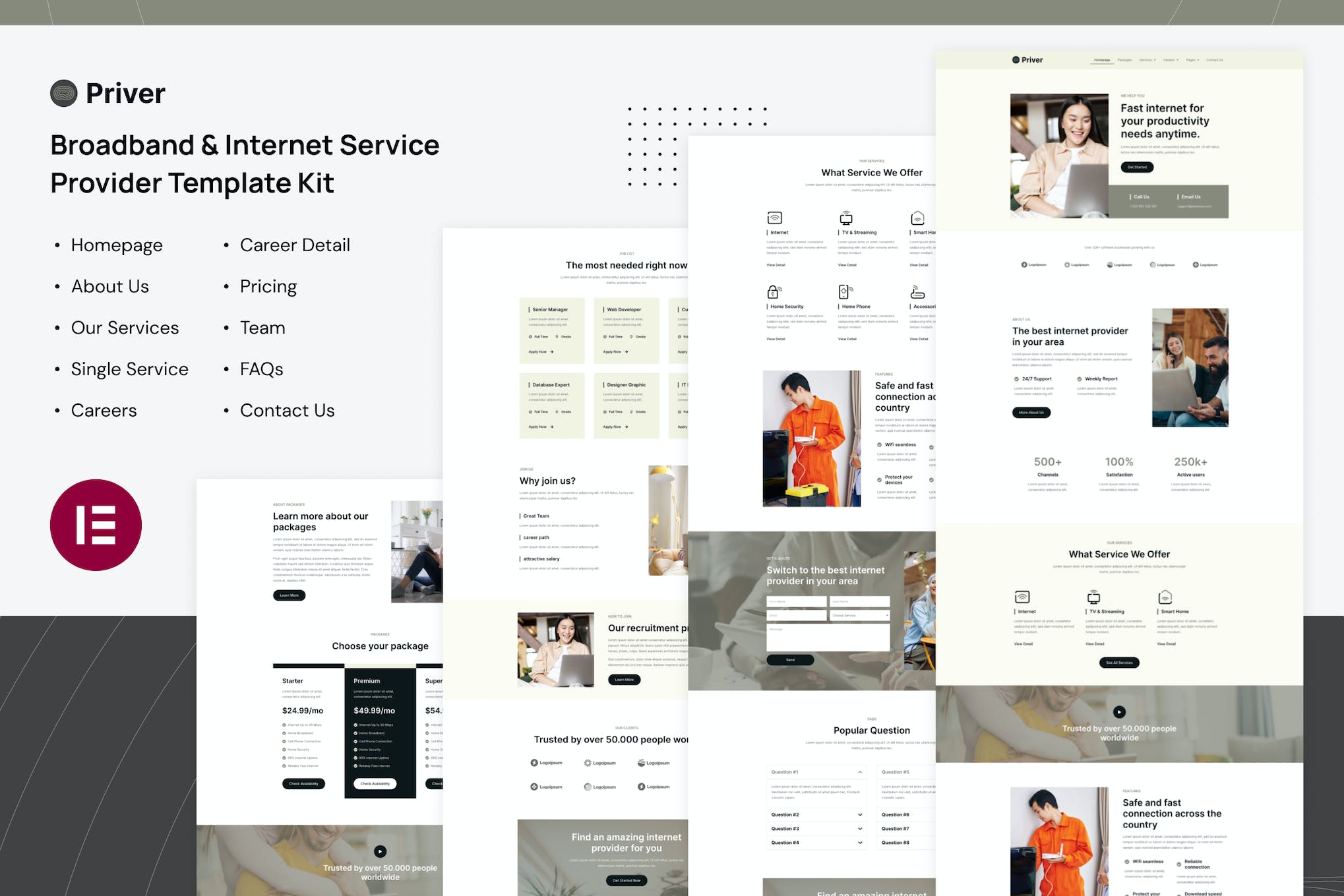Open Contact Us from the navbar
Viewport: 1344px width, 896px height.
tap(1215, 60)
